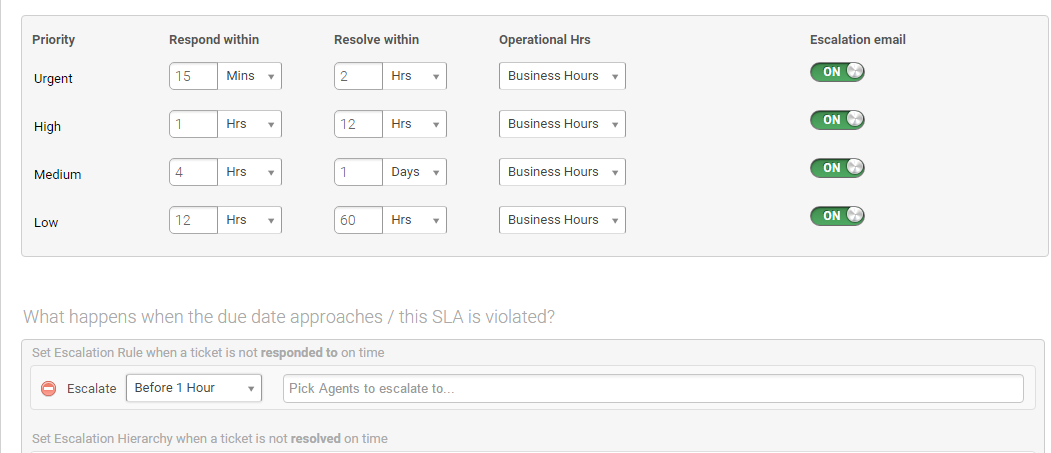Expand Urgent Operational Hrs dropdown
Image resolution: width=1051 pixels, height=453 pixels.
562,76
